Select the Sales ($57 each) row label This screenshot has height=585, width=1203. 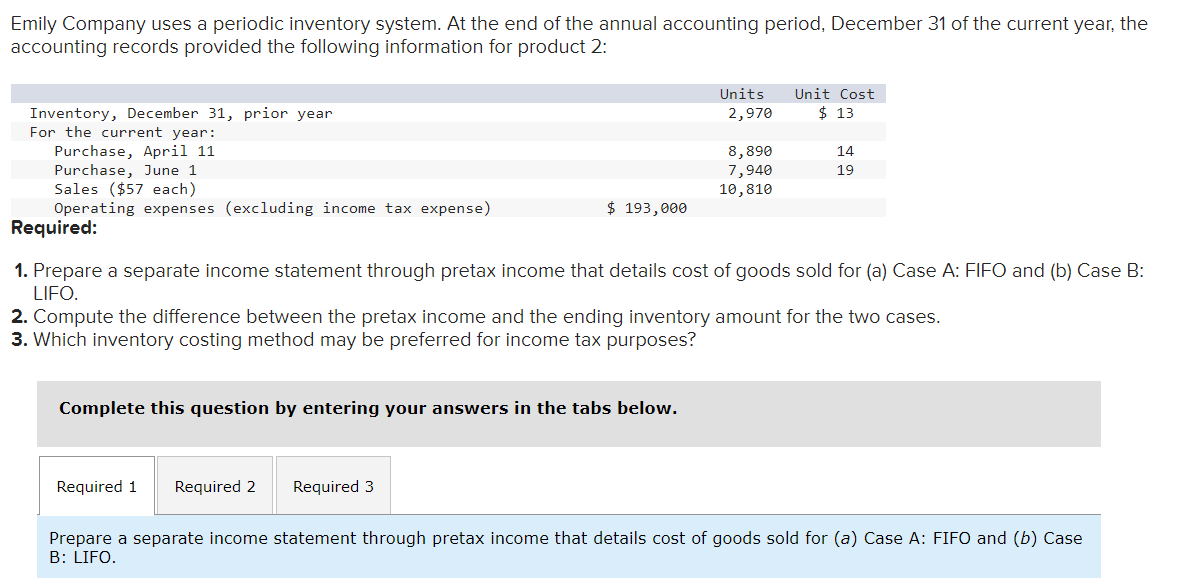pos(125,189)
